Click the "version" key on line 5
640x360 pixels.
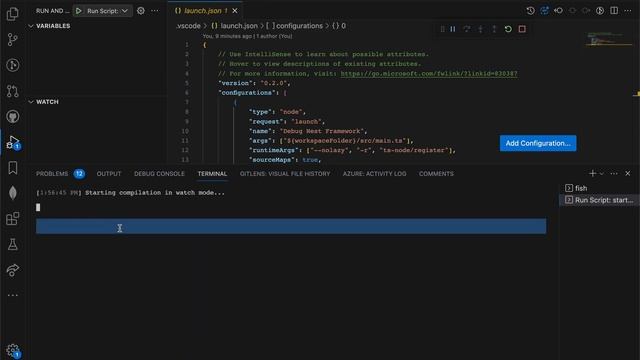236,83
